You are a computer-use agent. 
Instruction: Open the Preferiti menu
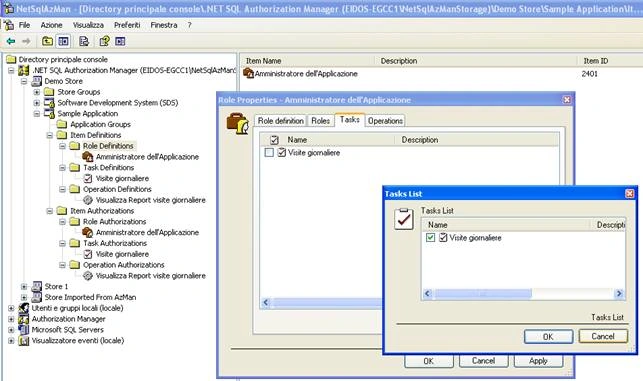(127, 25)
